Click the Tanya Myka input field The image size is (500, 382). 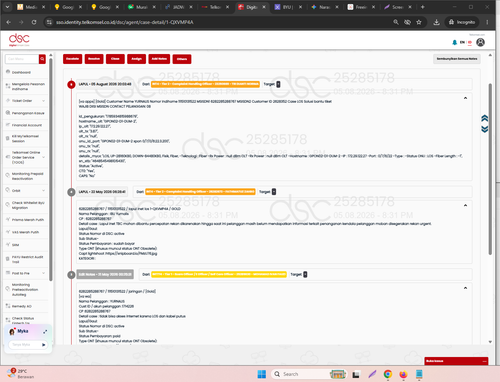tap(25, 344)
